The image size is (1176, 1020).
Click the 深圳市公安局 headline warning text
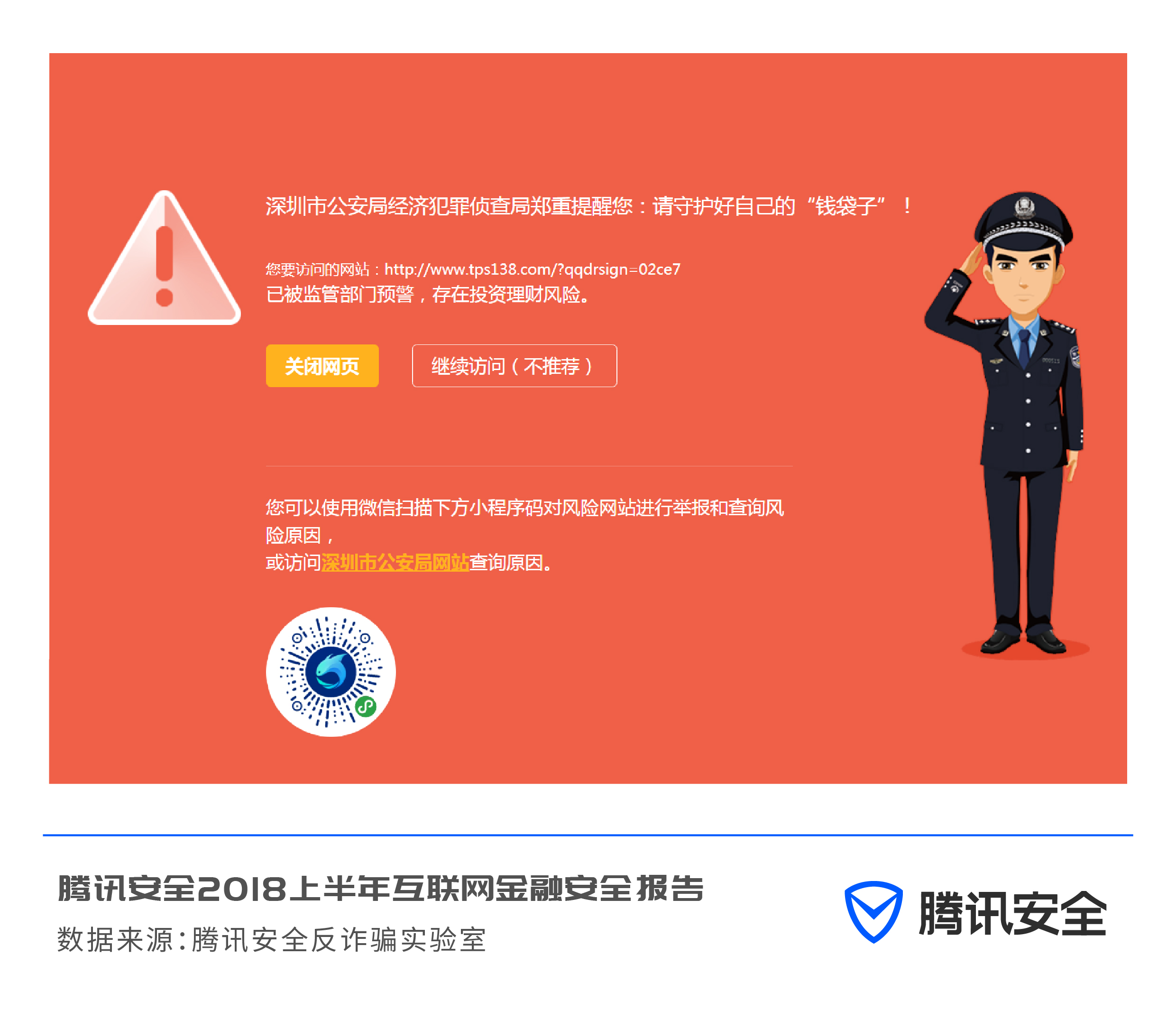tap(589, 205)
